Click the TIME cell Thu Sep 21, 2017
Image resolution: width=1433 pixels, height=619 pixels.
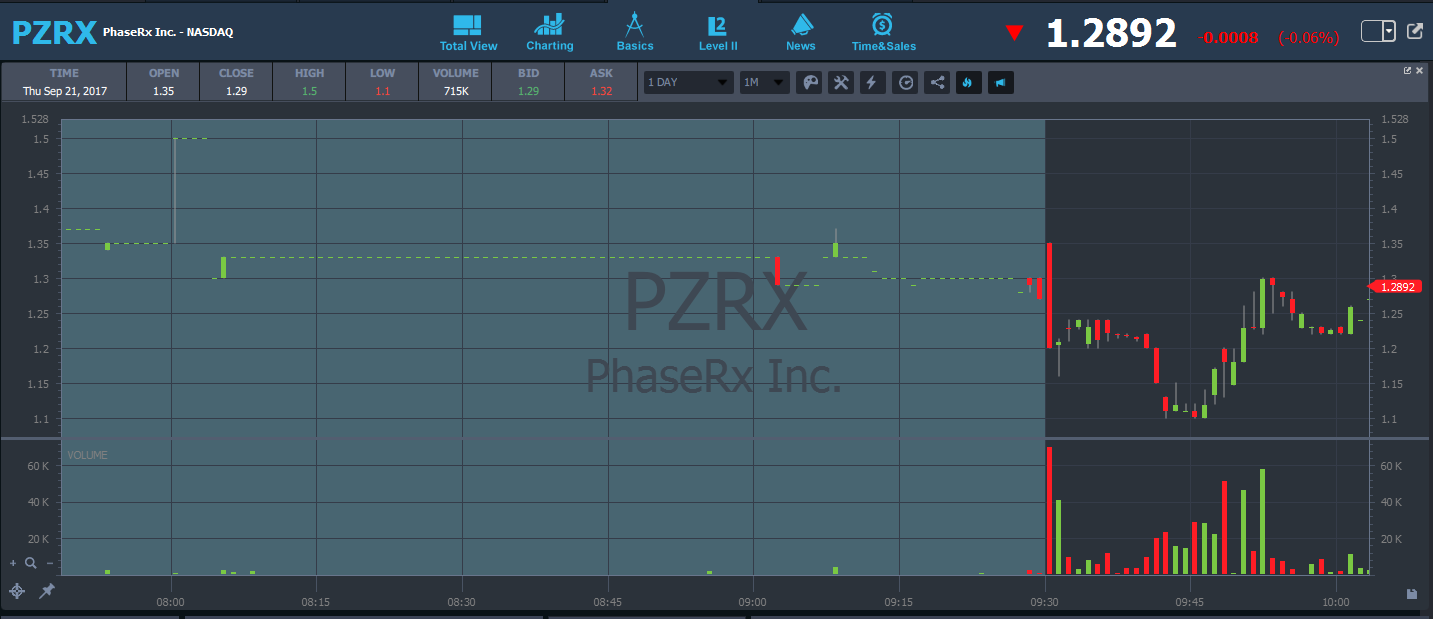click(x=64, y=82)
